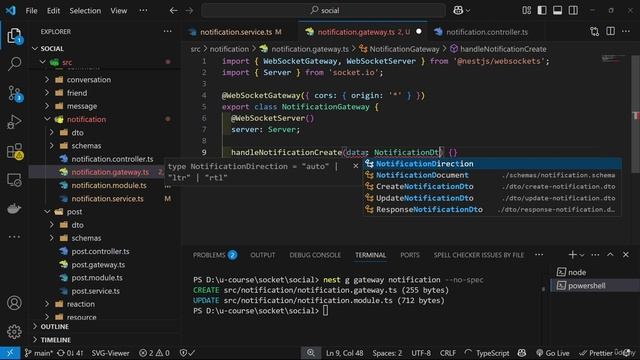Image resolution: width=640 pixels, height=360 pixels.
Task: Open Source Control view in activity bar
Action: click(14, 93)
